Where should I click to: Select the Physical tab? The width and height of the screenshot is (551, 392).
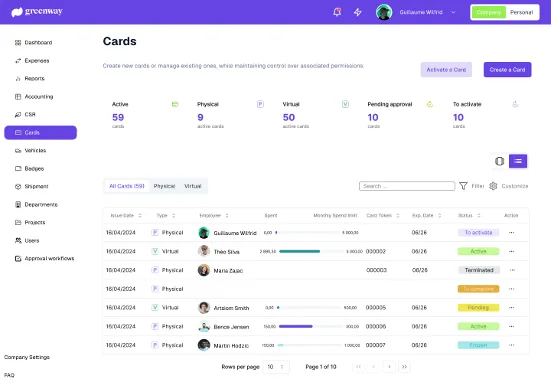pyautogui.click(x=164, y=186)
